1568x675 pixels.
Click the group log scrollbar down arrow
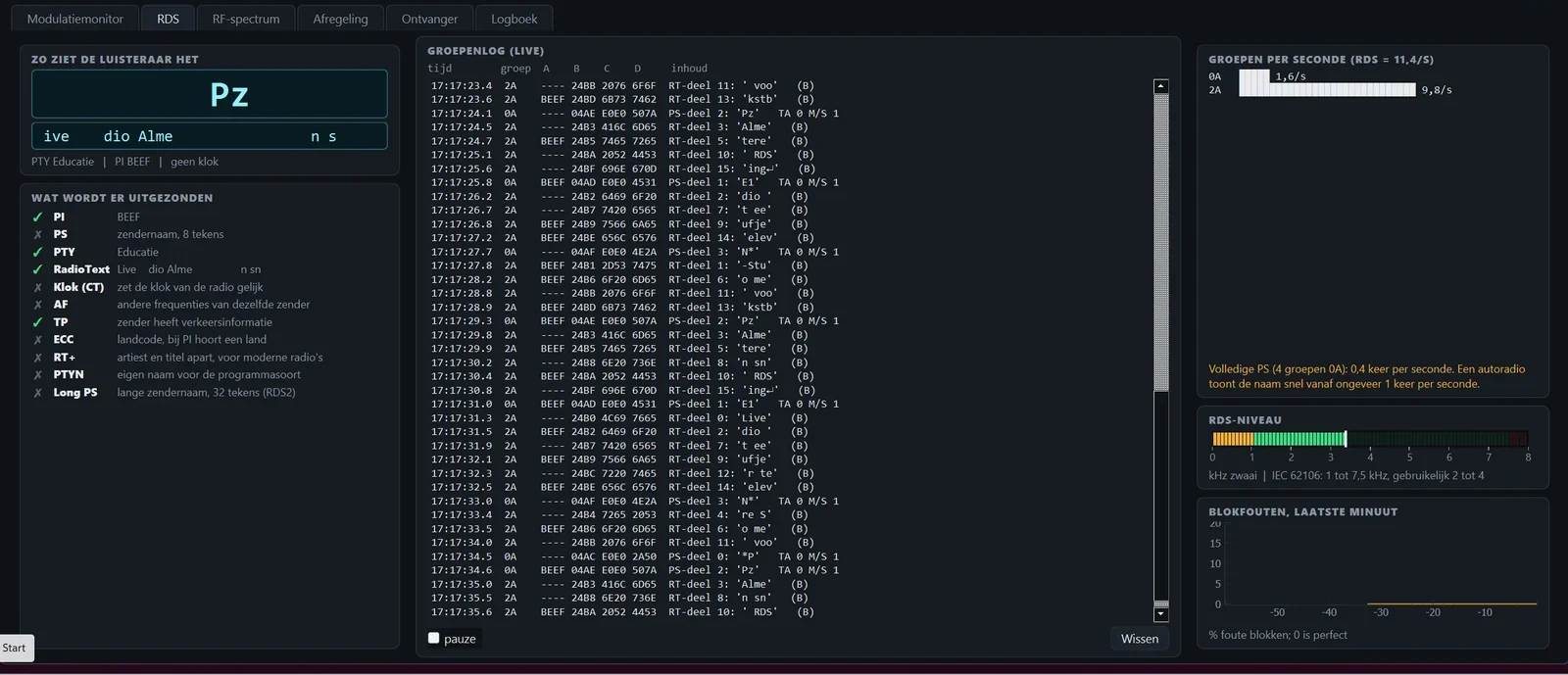coord(1161,615)
